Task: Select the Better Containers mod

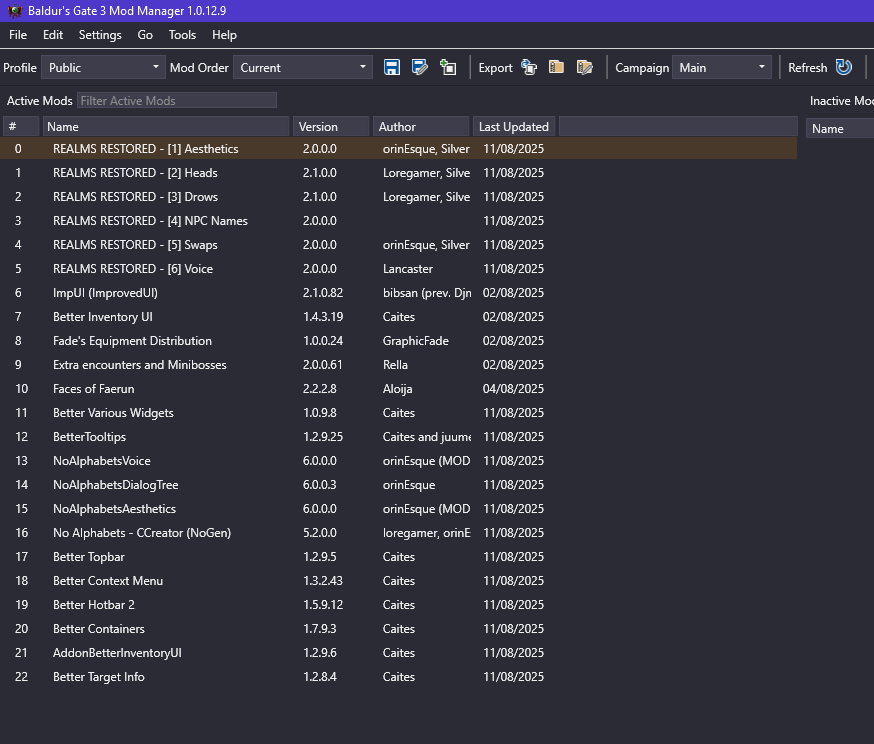Action: [x=399, y=628]
